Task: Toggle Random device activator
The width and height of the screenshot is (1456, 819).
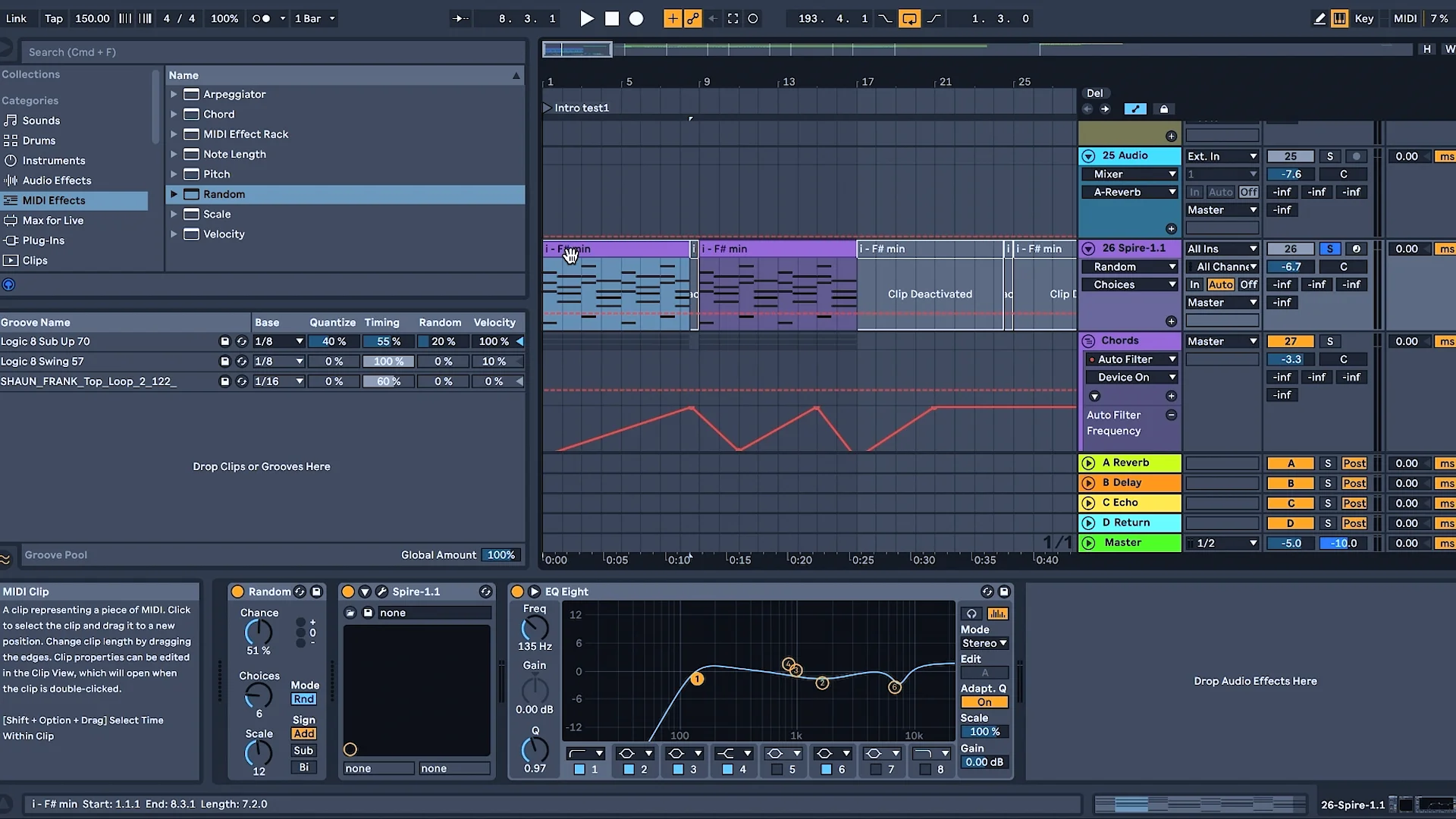Action: click(237, 591)
